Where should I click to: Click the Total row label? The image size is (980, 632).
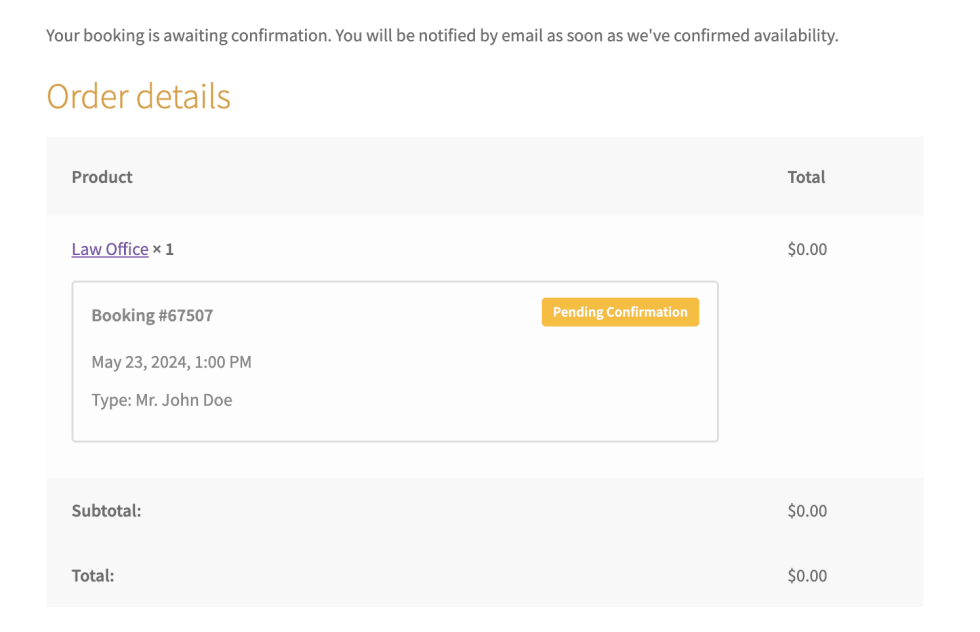93,575
